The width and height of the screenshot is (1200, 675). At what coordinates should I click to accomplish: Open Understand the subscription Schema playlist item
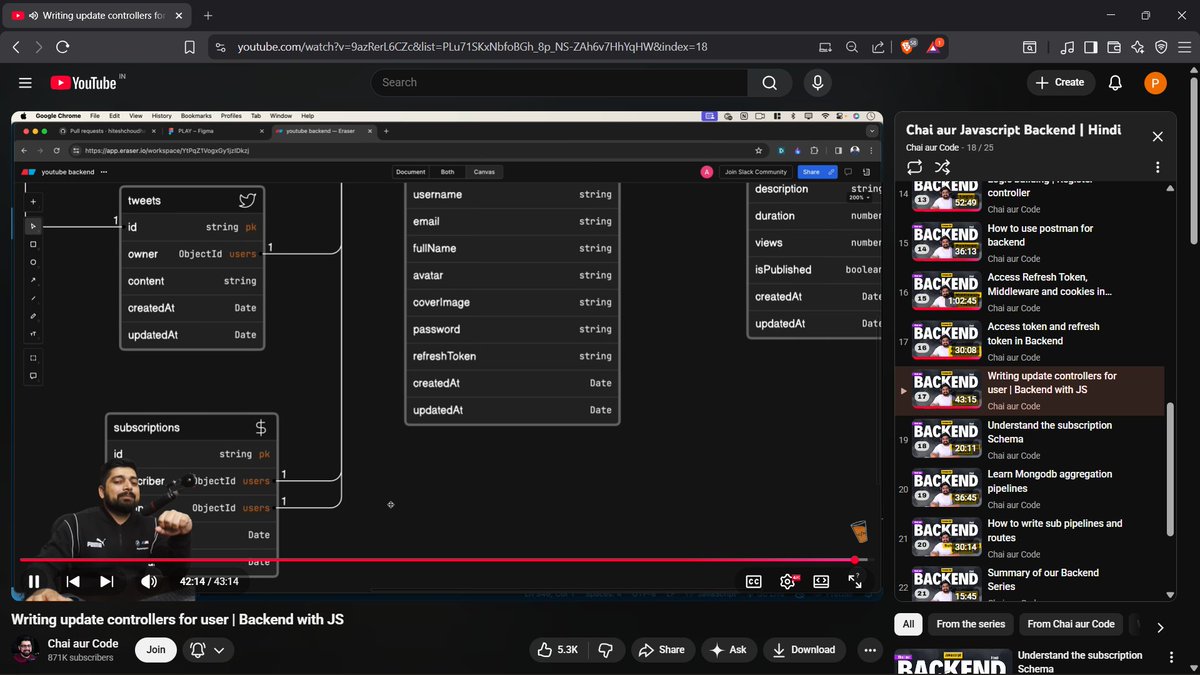(x=1030, y=440)
